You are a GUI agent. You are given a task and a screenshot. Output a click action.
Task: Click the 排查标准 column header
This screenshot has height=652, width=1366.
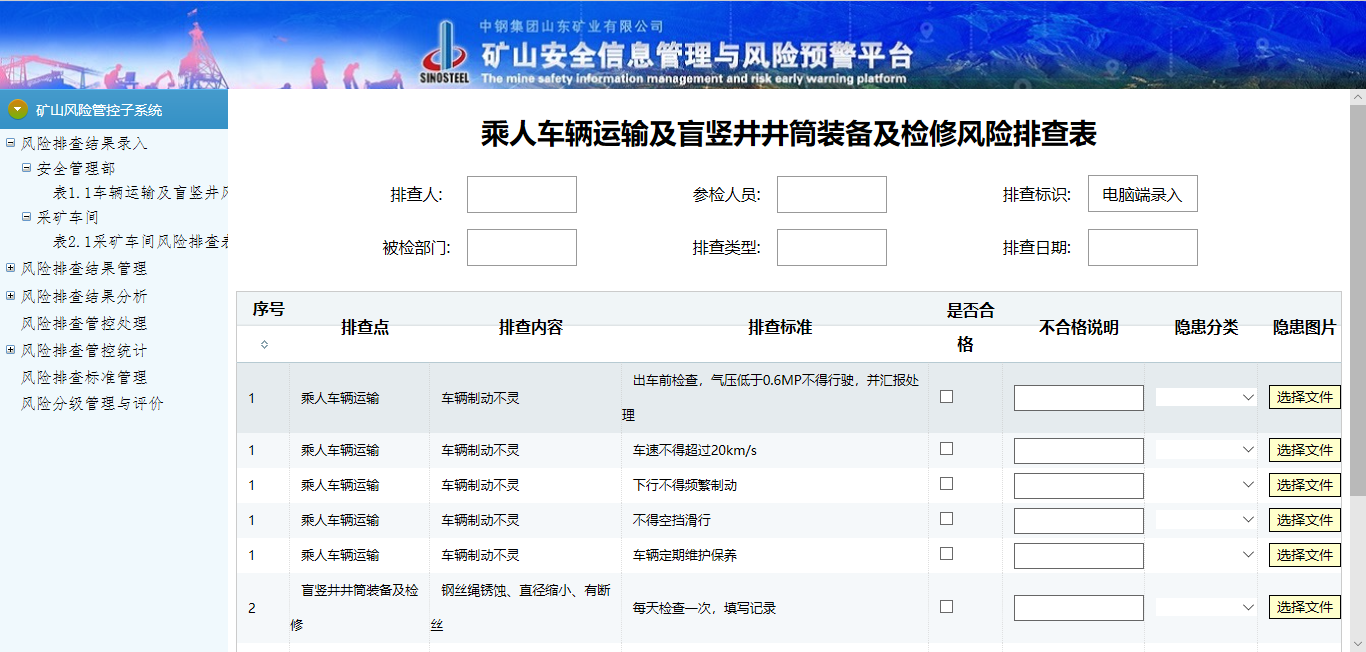pyautogui.click(x=780, y=327)
